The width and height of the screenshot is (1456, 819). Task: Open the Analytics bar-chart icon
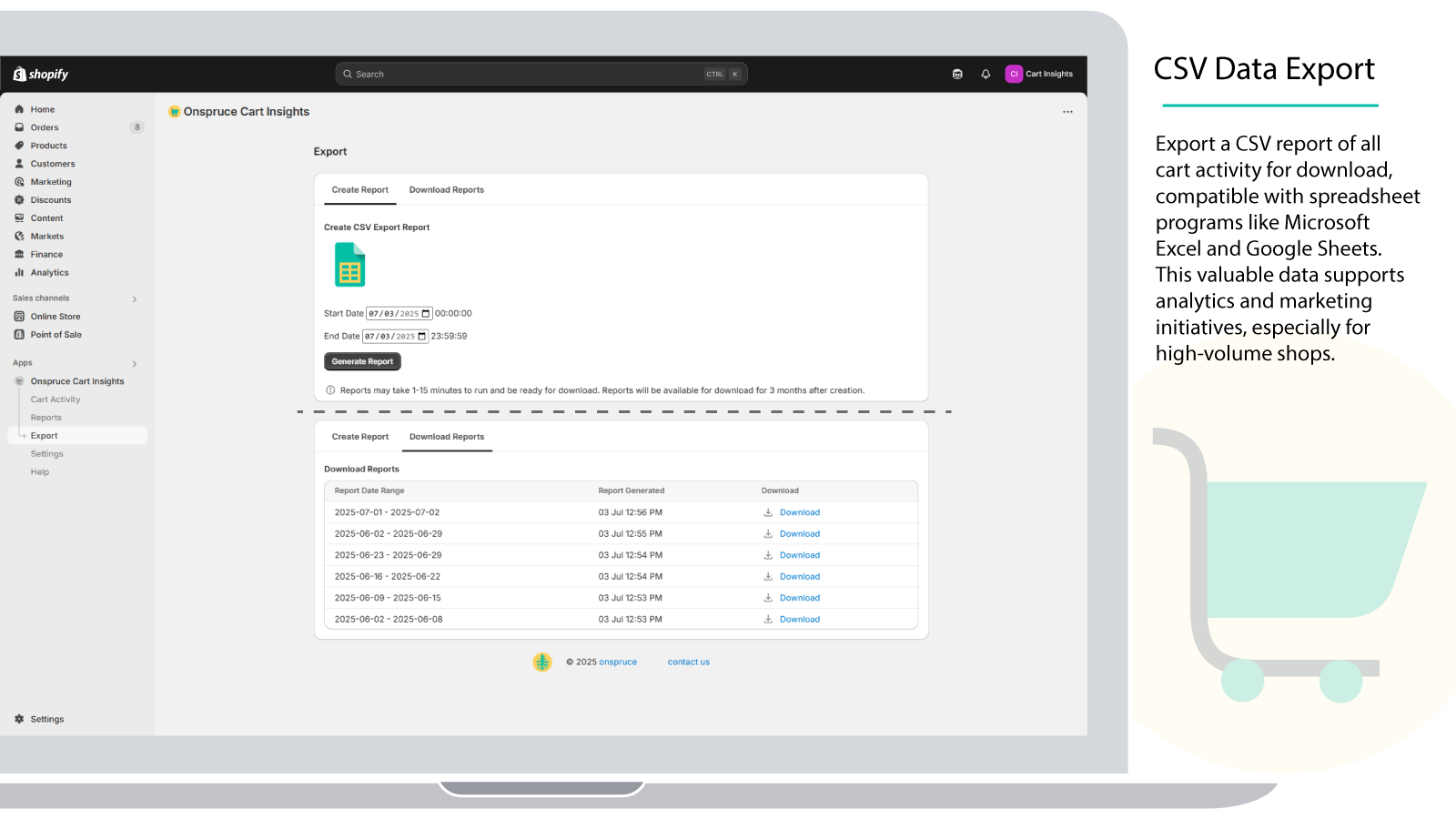[19, 272]
